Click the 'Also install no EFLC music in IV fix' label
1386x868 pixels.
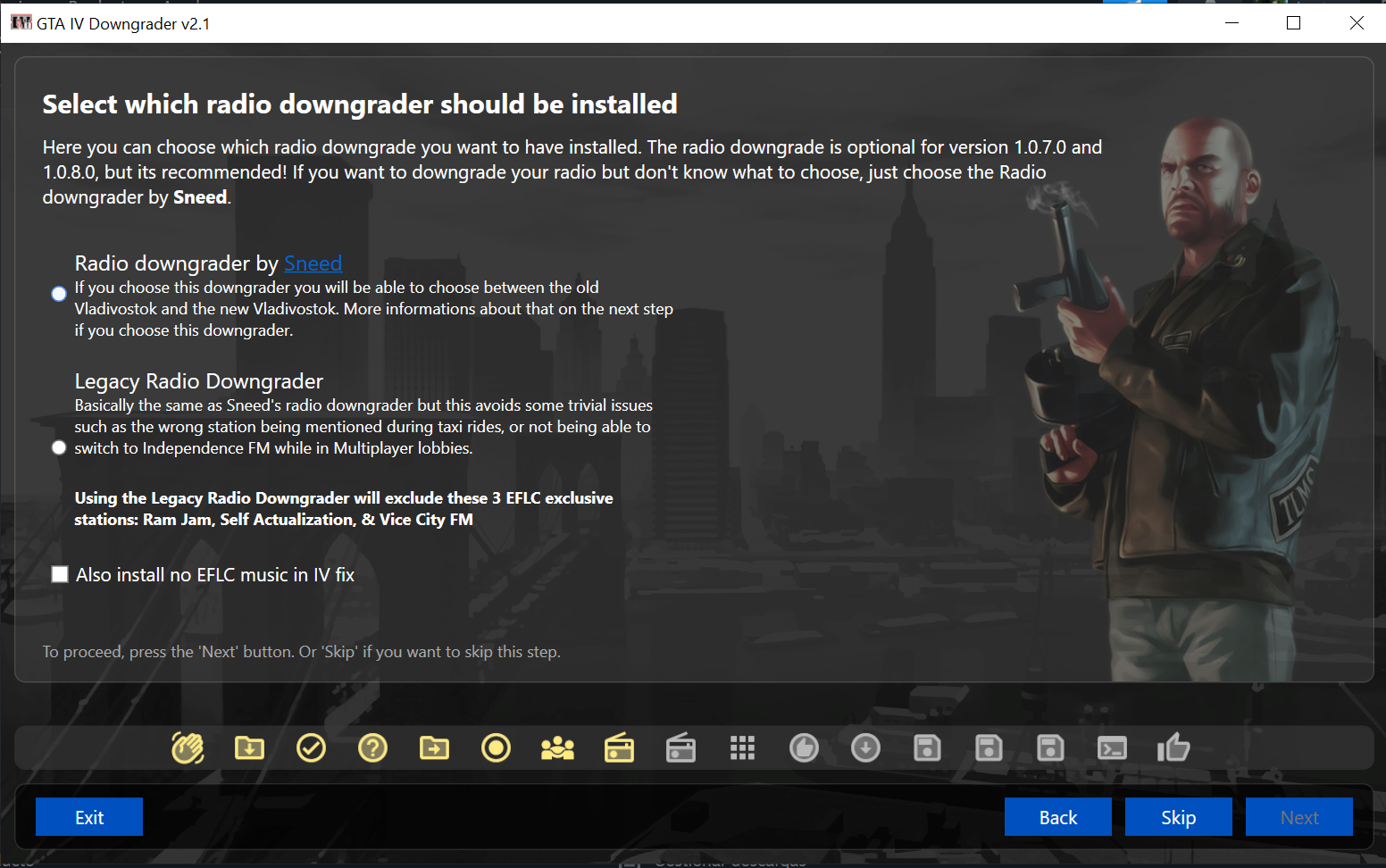click(x=215, y=575)
